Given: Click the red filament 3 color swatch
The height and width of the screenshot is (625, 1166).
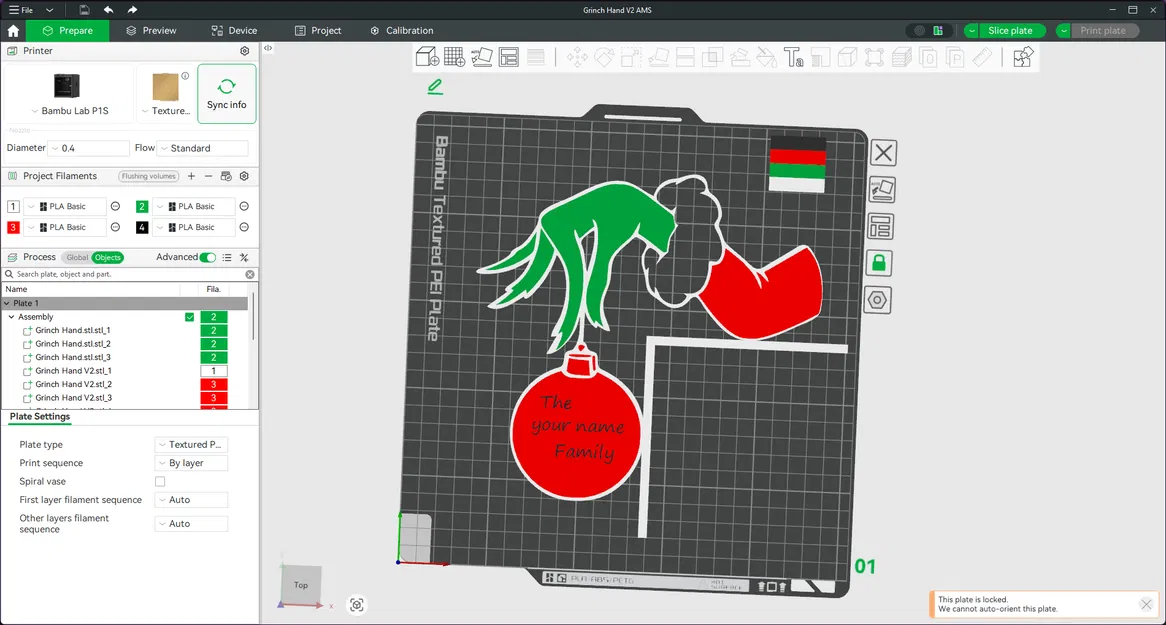Looking at the screenshot, I should click(x=13, y=228).
